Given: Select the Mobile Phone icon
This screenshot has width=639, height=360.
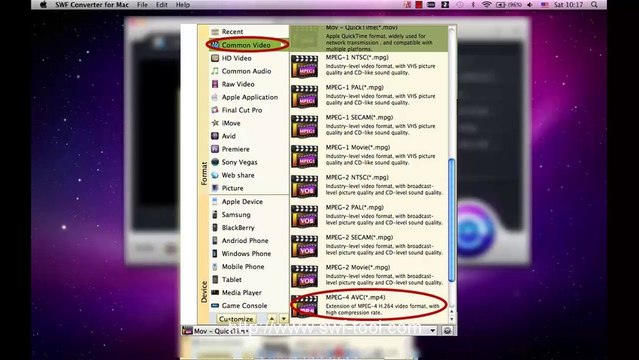Looking at the screenshot, I should [x=215, y=267].
